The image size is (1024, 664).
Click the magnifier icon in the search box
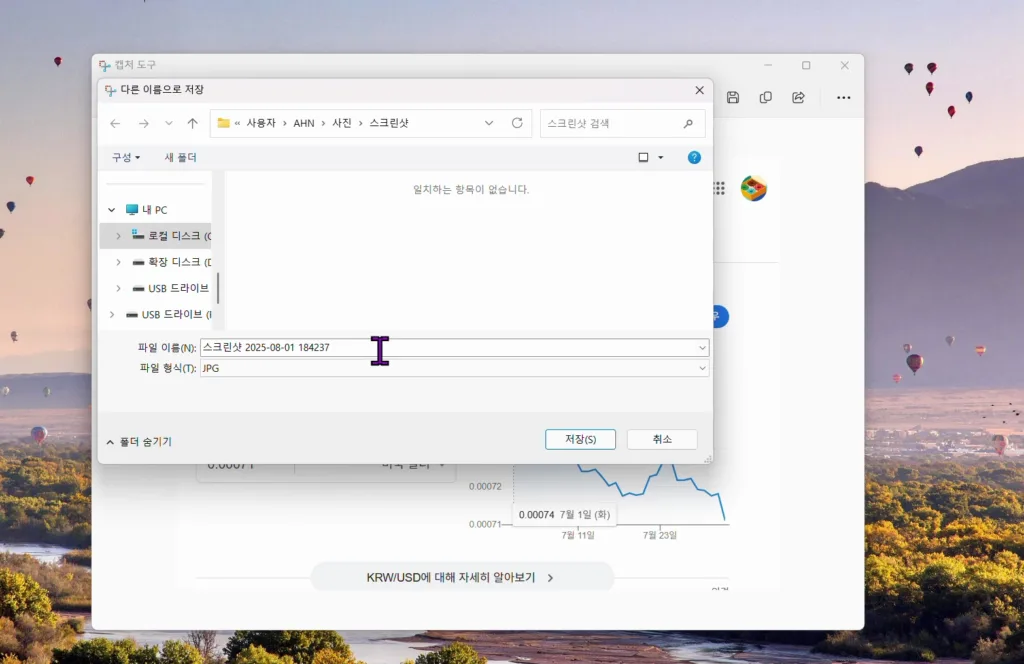[688, 123]
